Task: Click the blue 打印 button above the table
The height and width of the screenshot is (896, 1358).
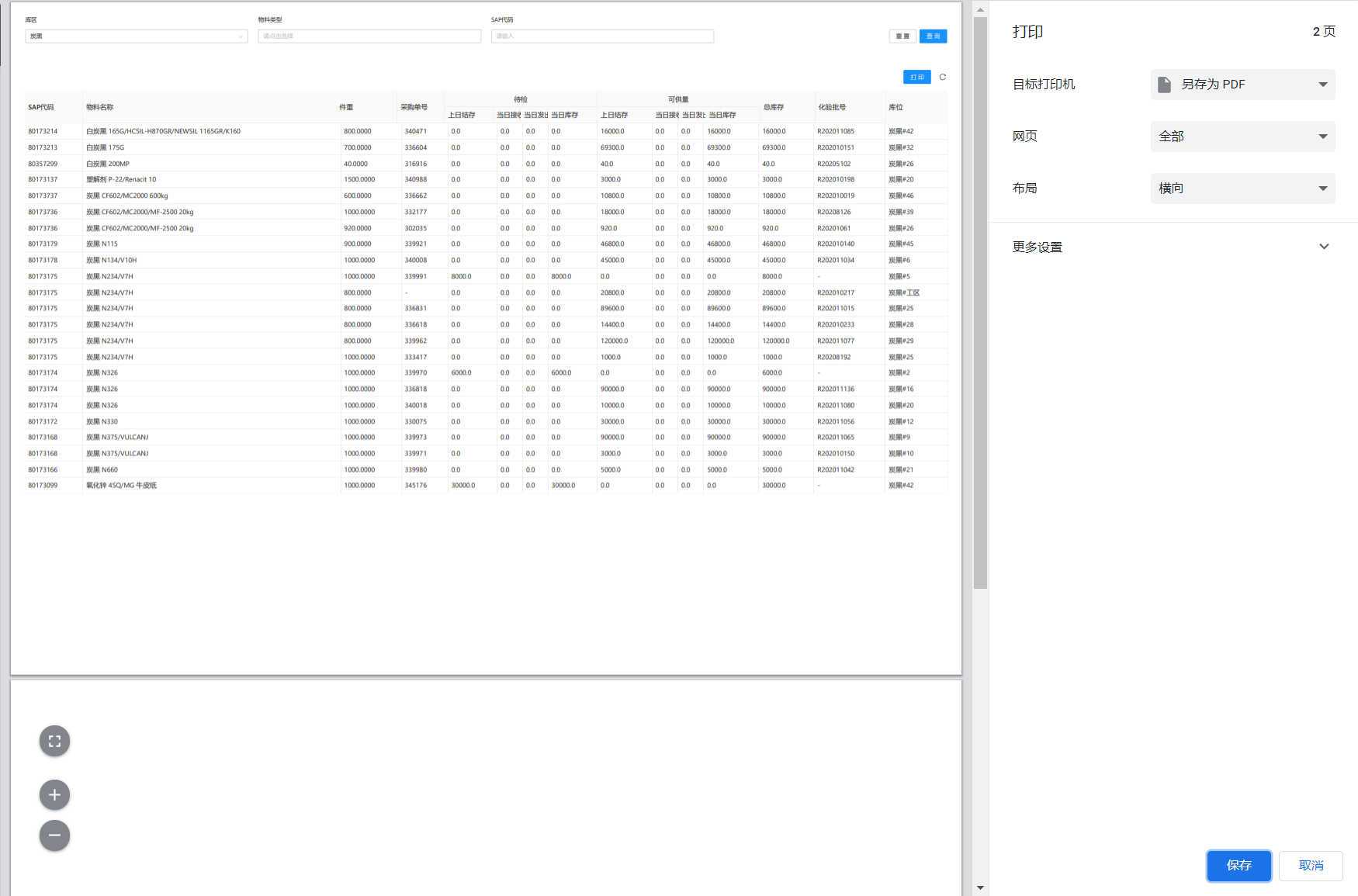Action: click(917, 77)
